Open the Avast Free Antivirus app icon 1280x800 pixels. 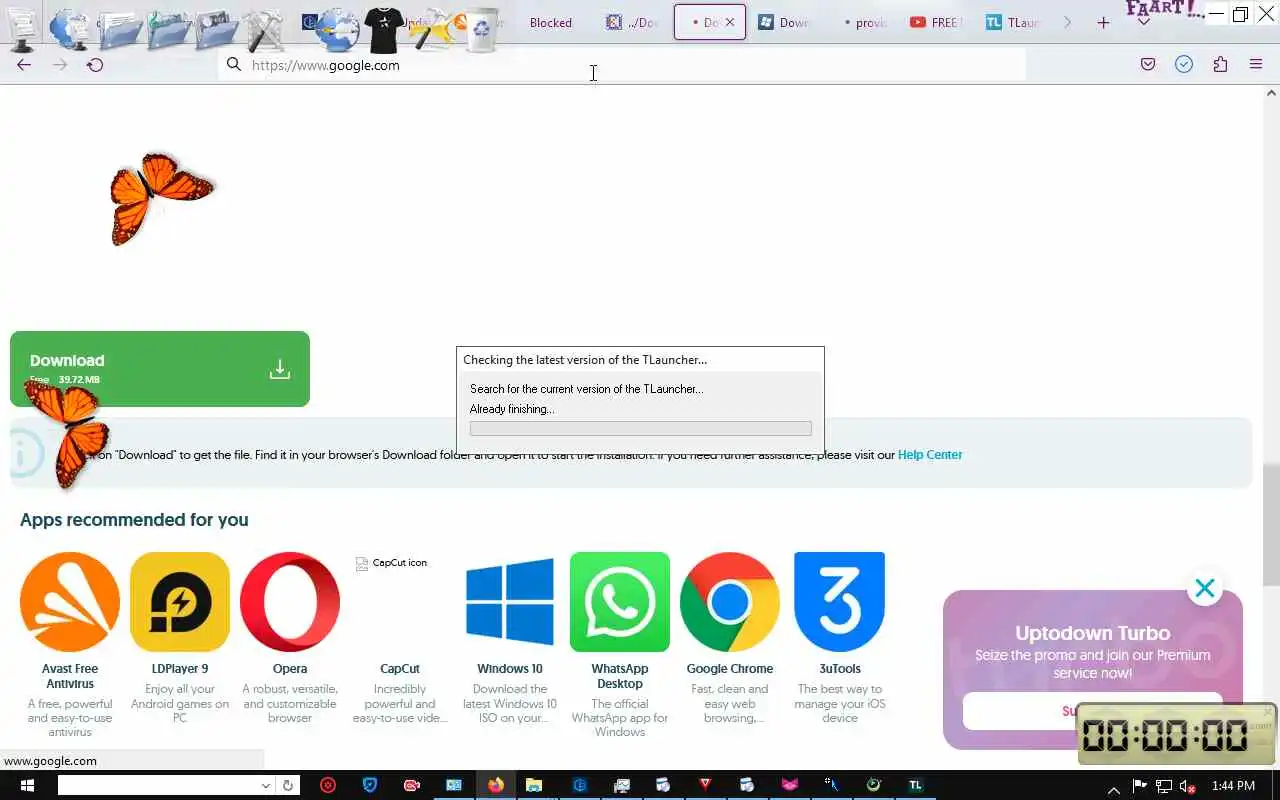[70, 602]
